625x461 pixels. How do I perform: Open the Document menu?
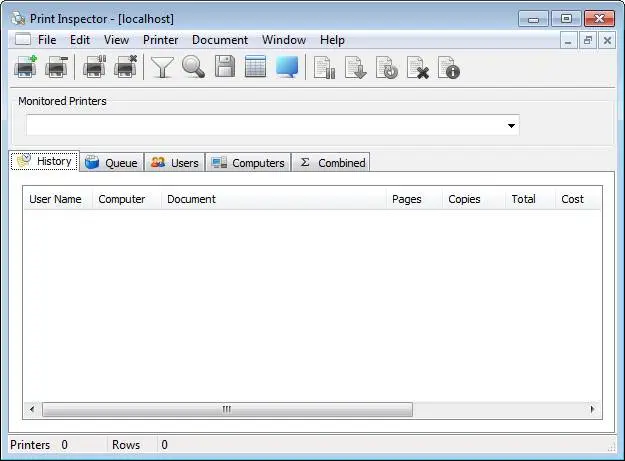[x=220, y=40]
